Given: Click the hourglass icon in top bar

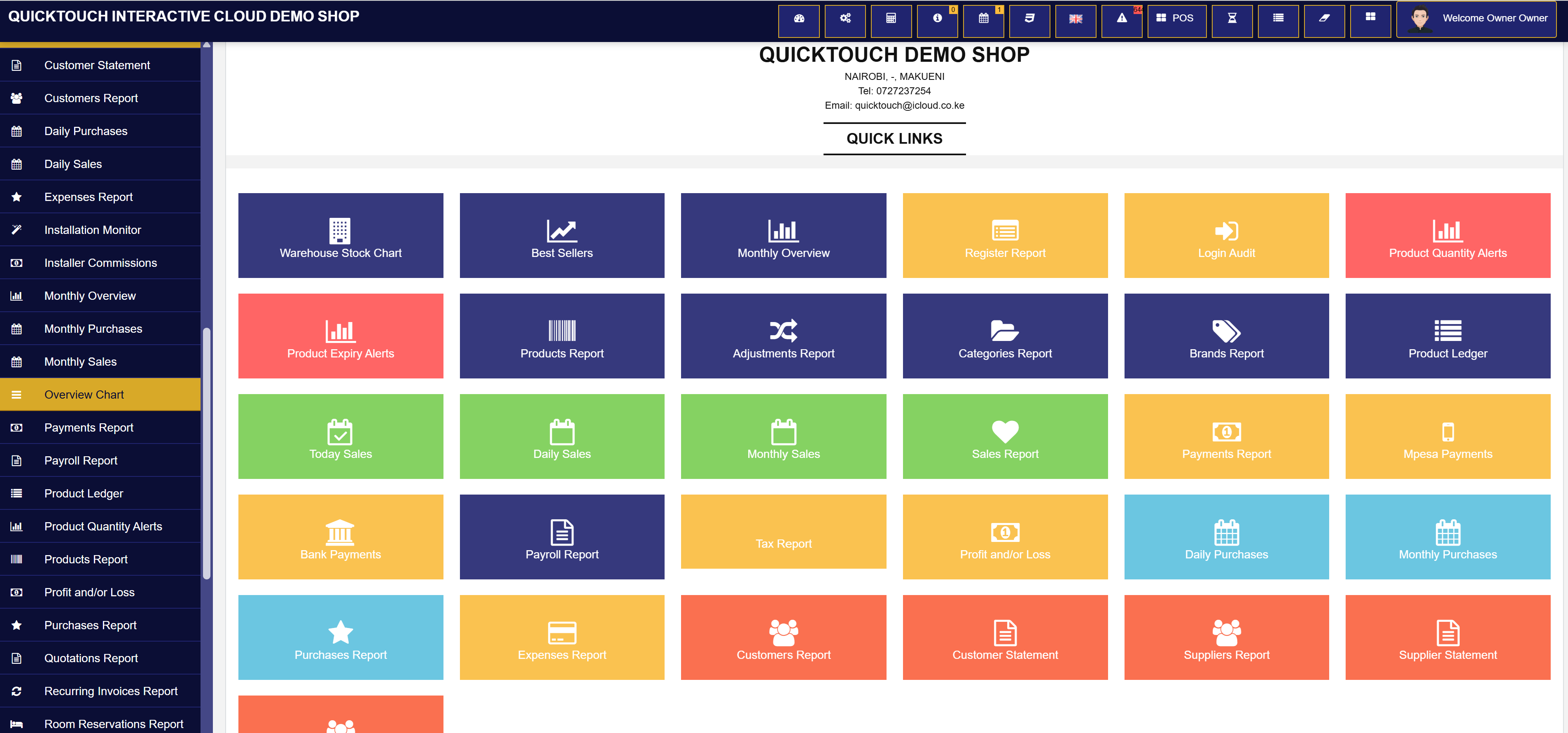Looking at the screenshot, I should pyautogui.click(x=1232, y=21).
